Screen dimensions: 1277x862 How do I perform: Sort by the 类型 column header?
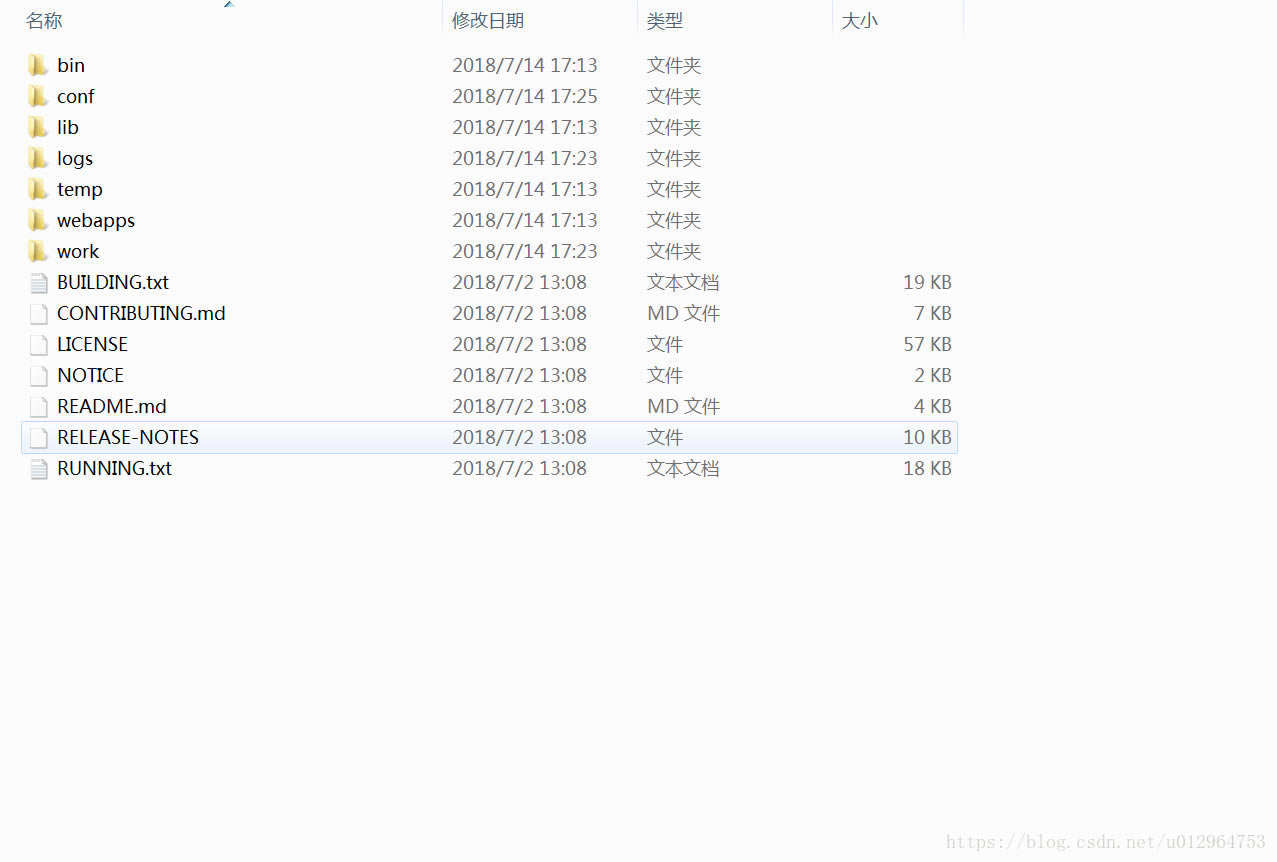coord(665,20)
